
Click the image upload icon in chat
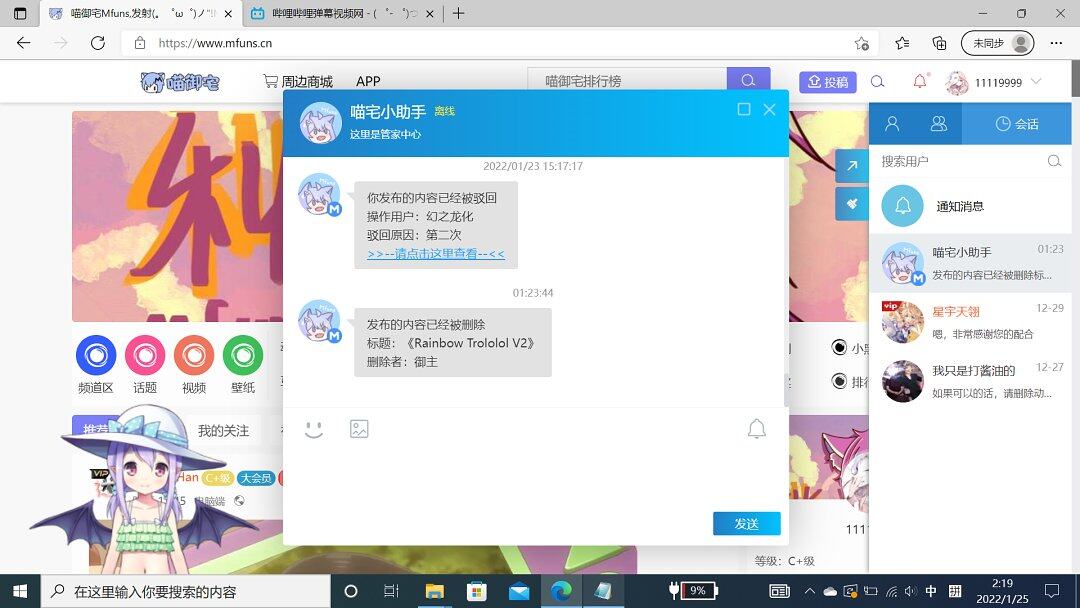pos(359,429)
